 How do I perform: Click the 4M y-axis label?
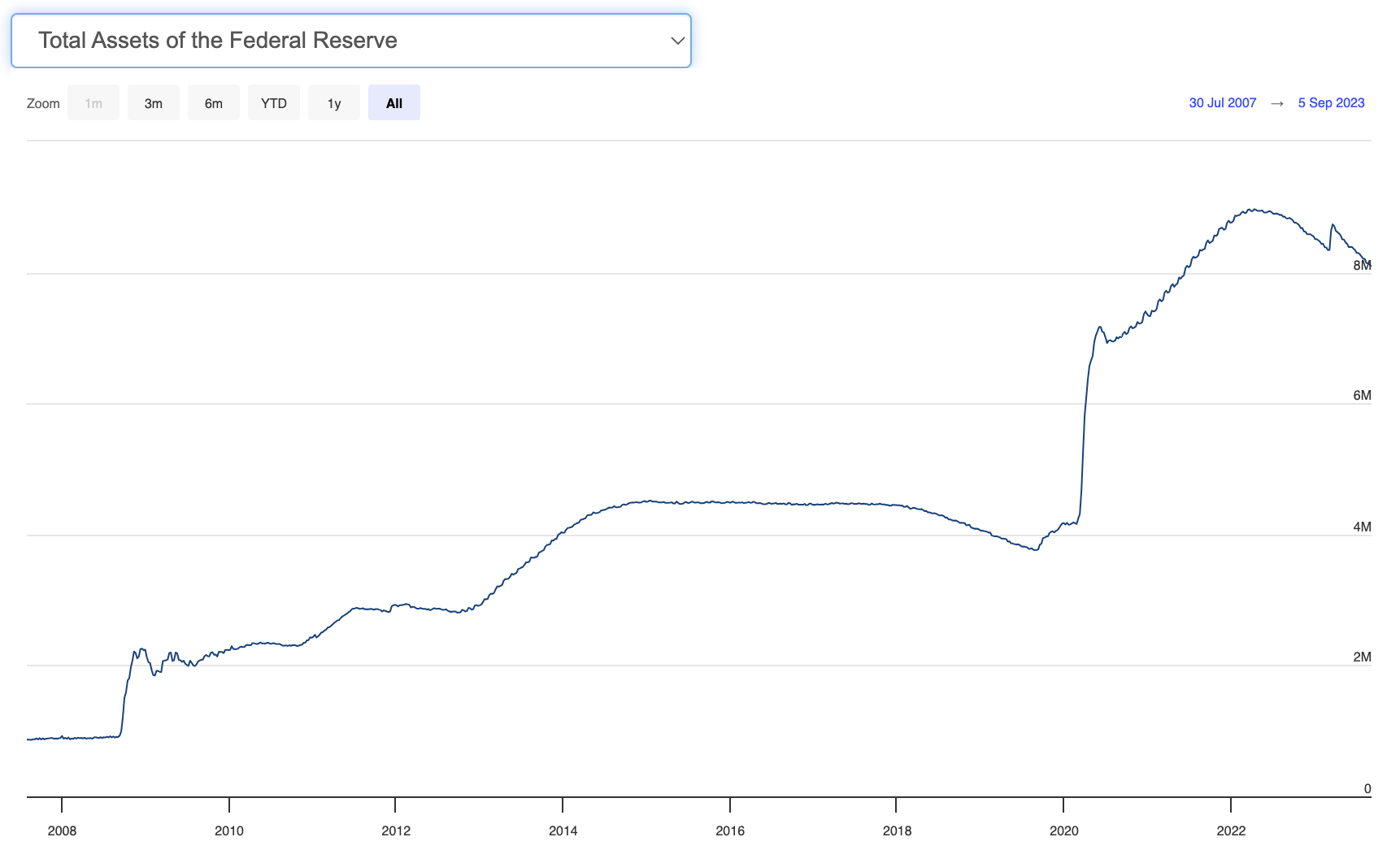(1361, 527)
